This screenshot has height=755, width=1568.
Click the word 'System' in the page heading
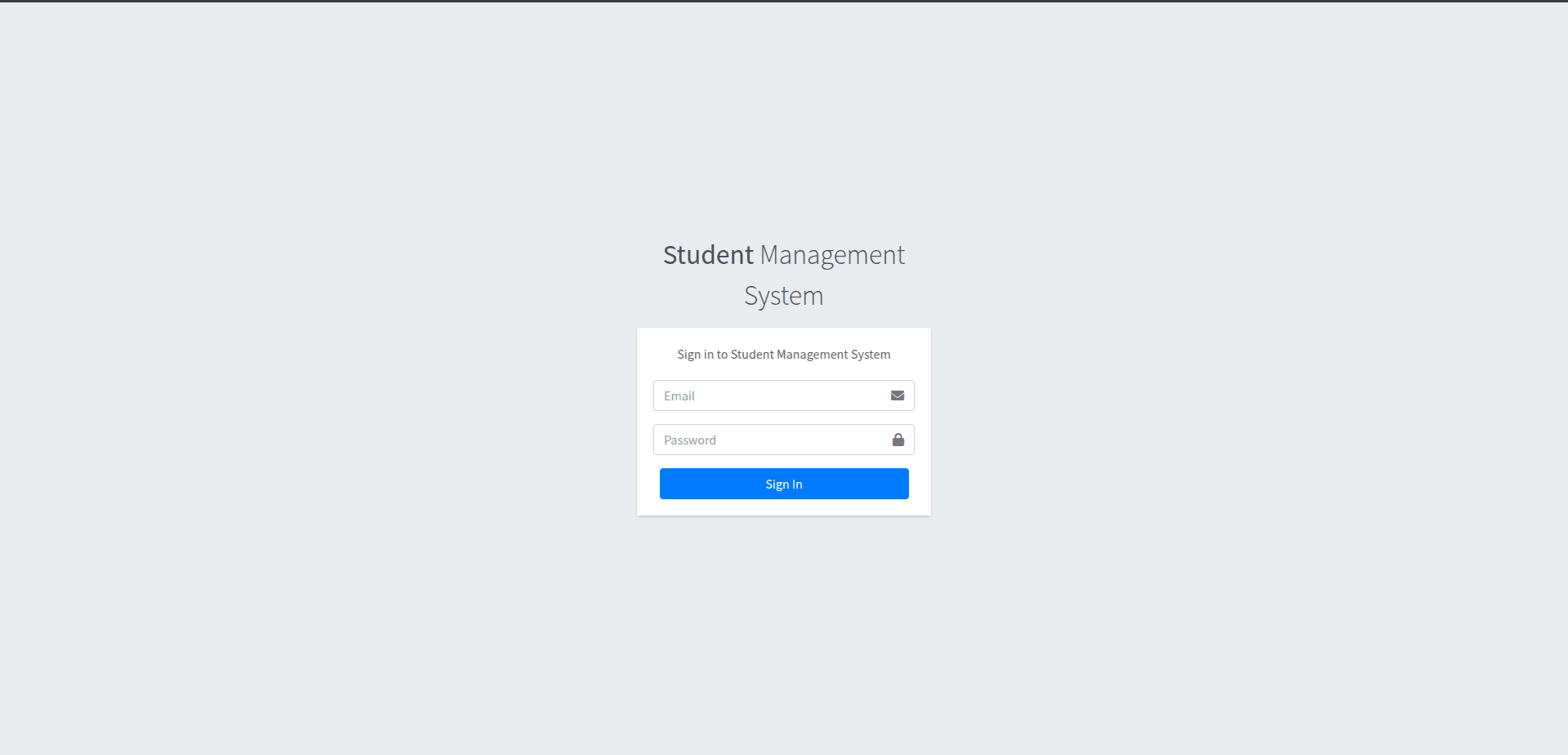[783, 295]
